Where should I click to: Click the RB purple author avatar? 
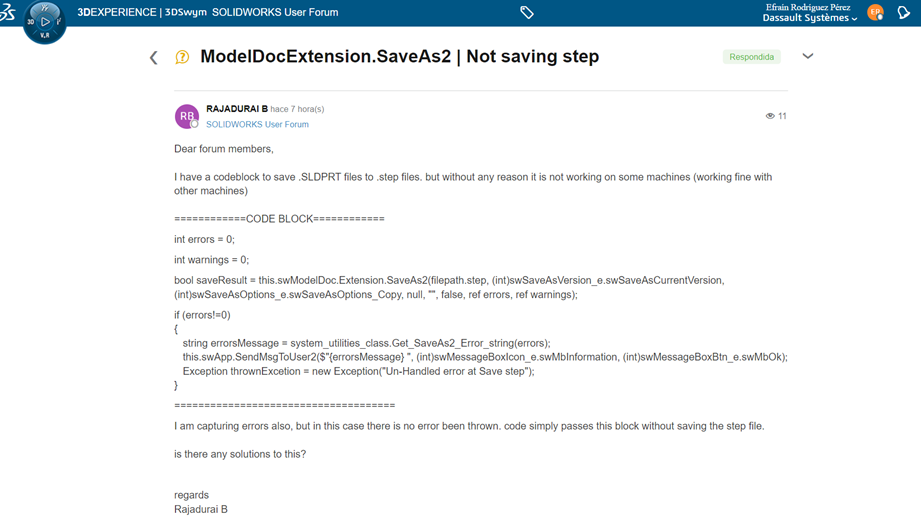(187, 116)
